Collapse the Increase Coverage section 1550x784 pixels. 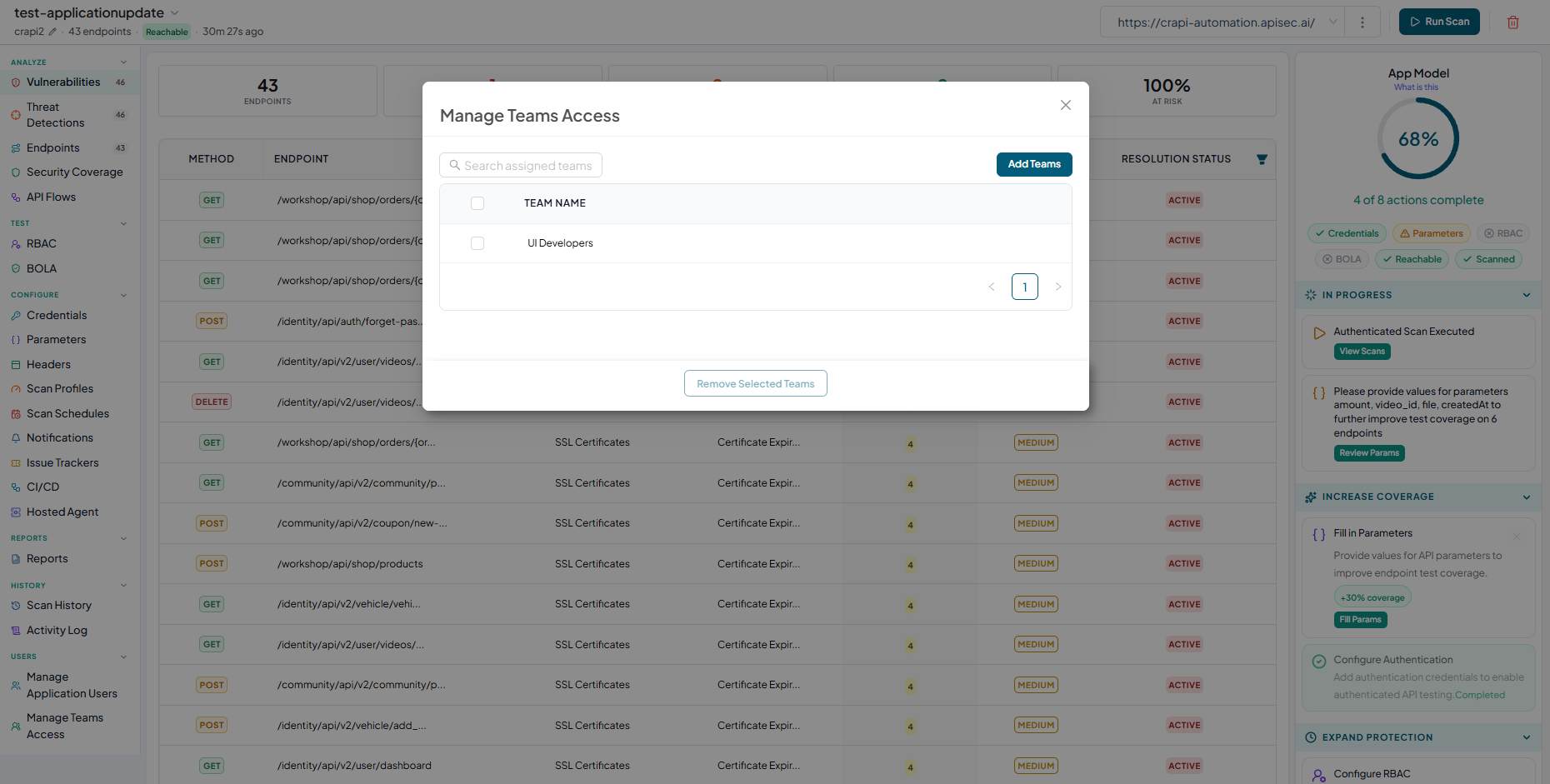click(x=1527, y=497)
